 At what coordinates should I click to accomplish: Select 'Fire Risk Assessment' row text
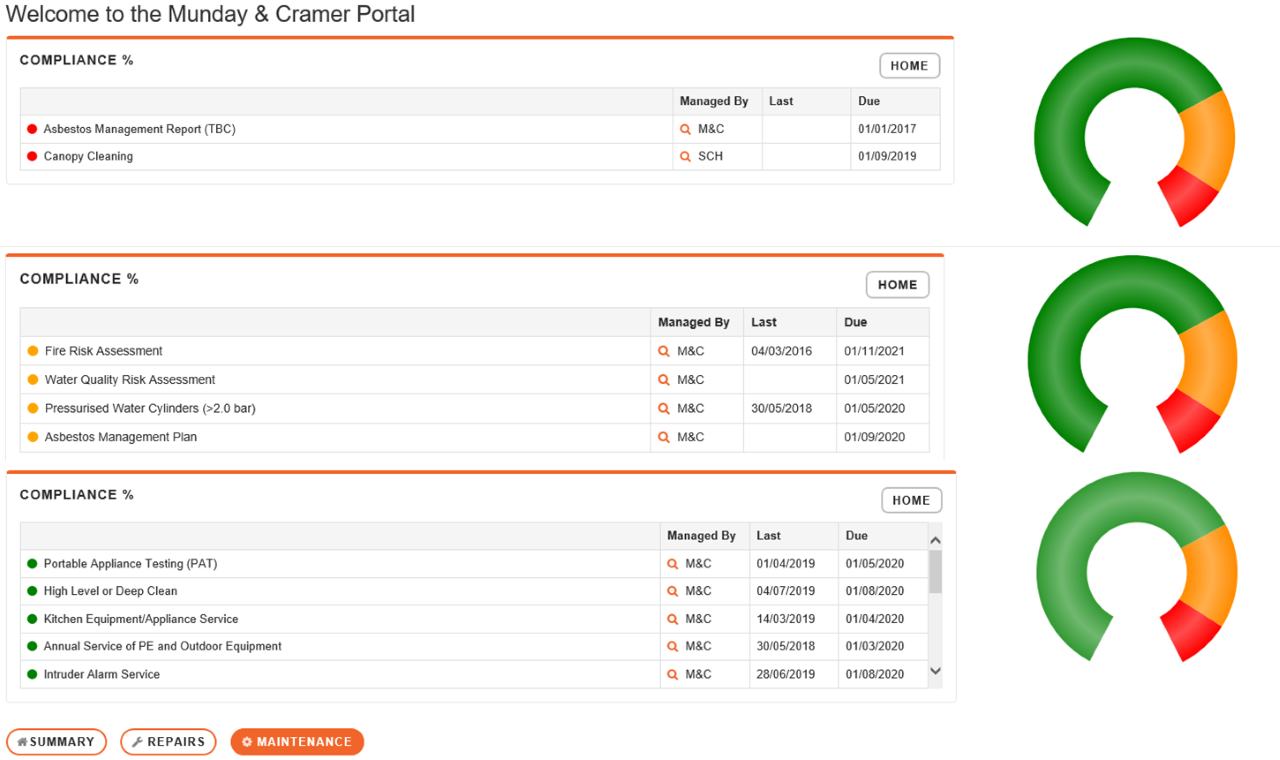point(104,351)
